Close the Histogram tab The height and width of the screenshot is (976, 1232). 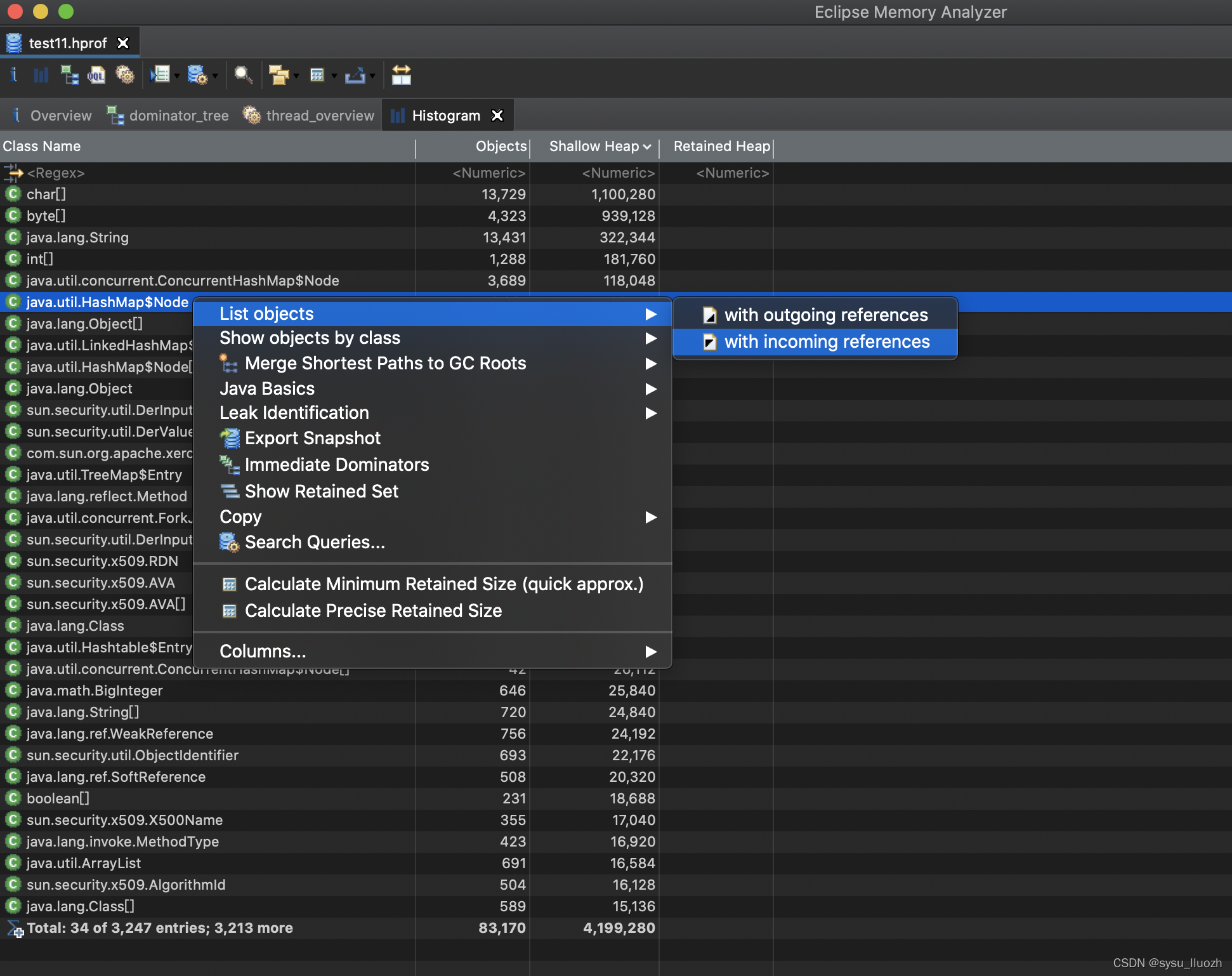point(497,115)
